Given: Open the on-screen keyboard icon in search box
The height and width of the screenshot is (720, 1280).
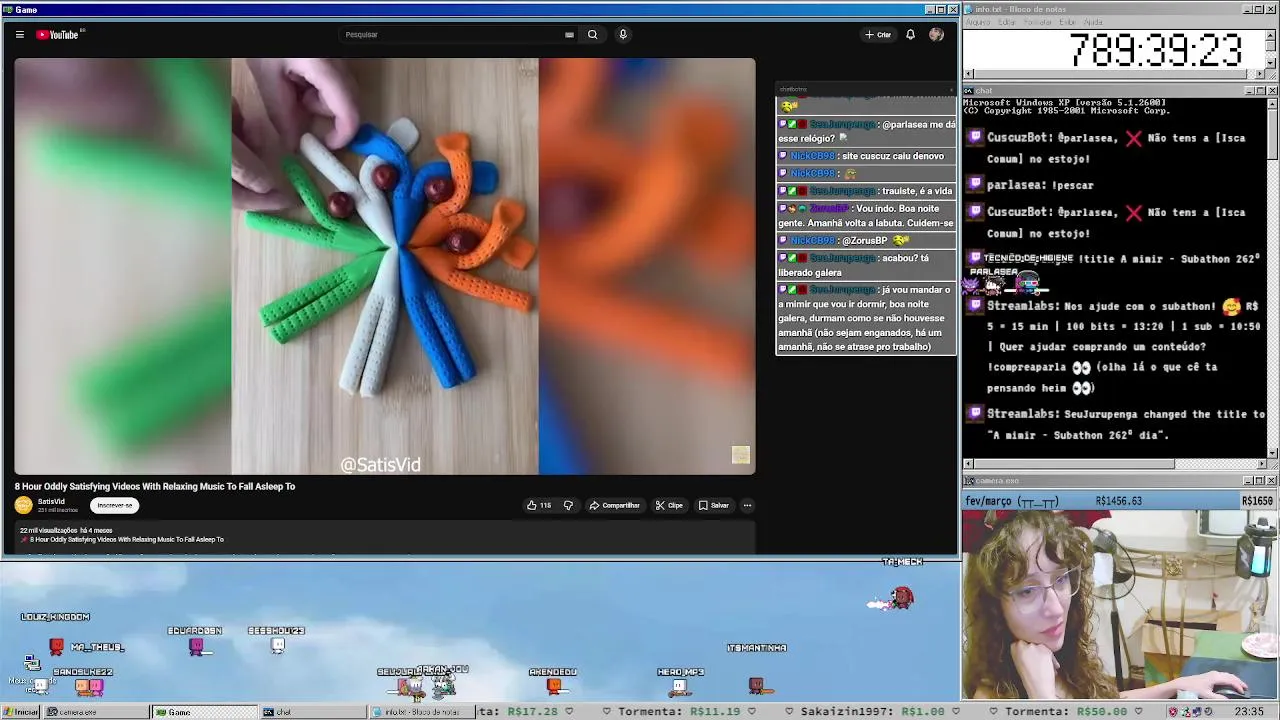Looking at the screenshot, I should (569, 34).
